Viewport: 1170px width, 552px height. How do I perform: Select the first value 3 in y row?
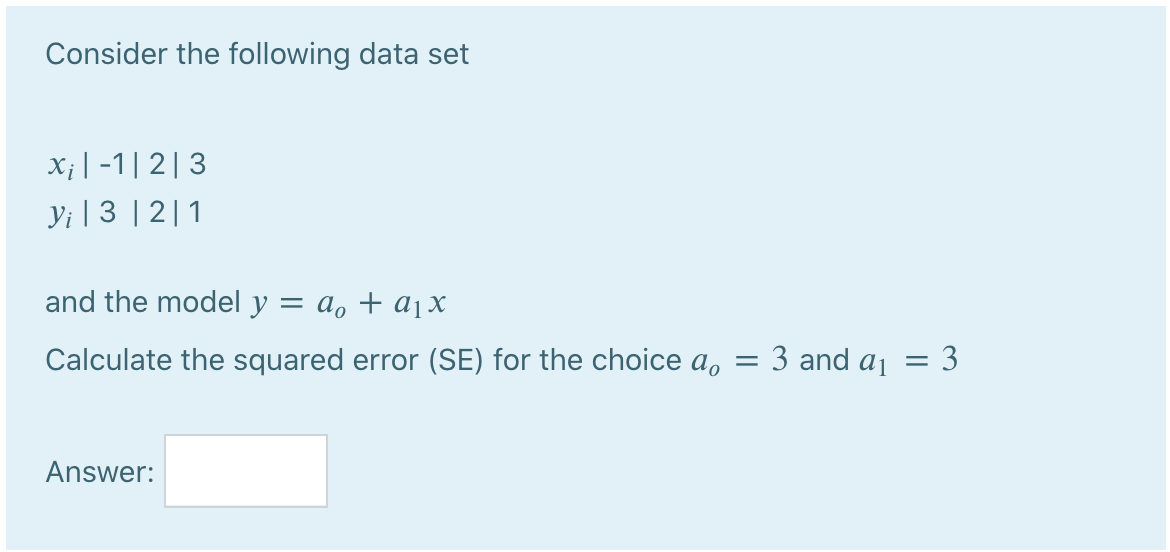[107, 213]
